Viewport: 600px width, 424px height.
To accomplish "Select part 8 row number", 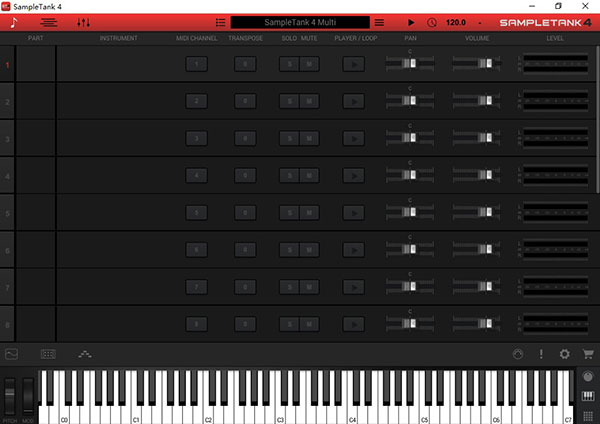I will coord(7,325).
